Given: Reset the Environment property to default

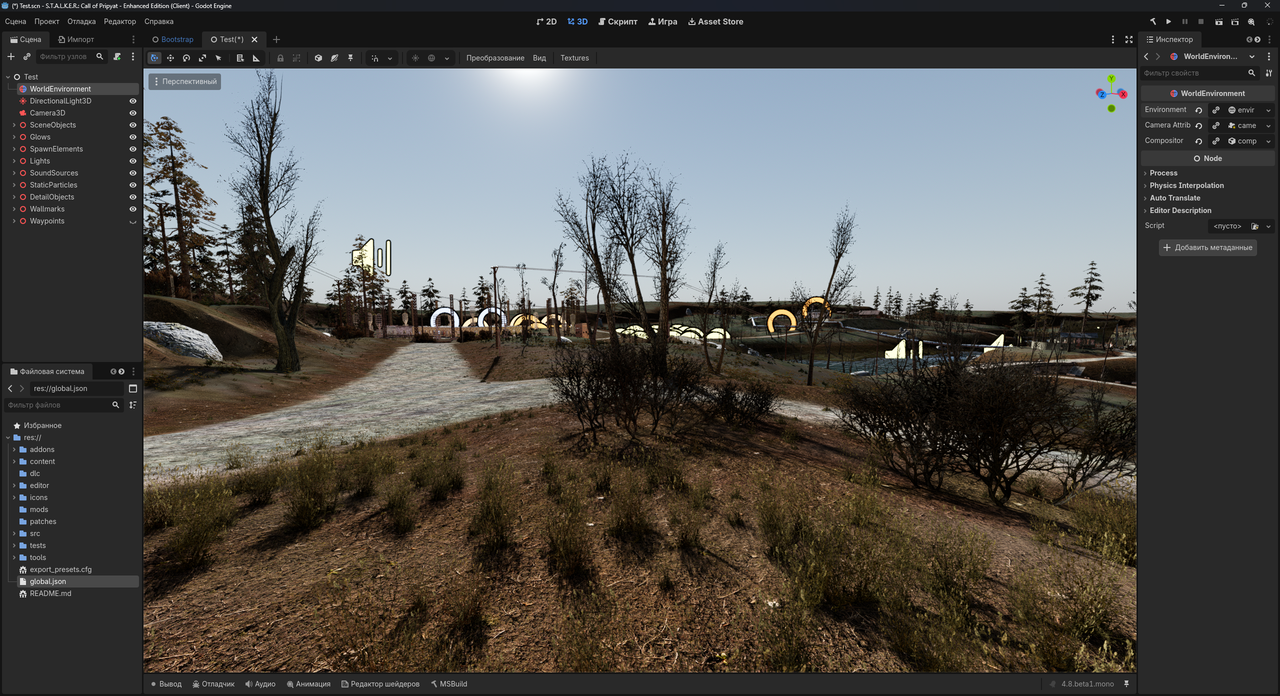Looking at the screenshot, I should 1199,110.
